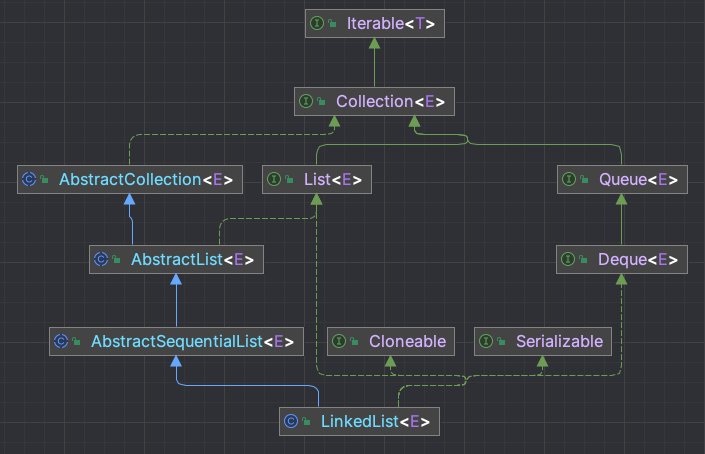The height and width of the screenshot is (454, 705).
Task: Click the List<E> name text
Action: pyautogui.click(x=333, y=179)
